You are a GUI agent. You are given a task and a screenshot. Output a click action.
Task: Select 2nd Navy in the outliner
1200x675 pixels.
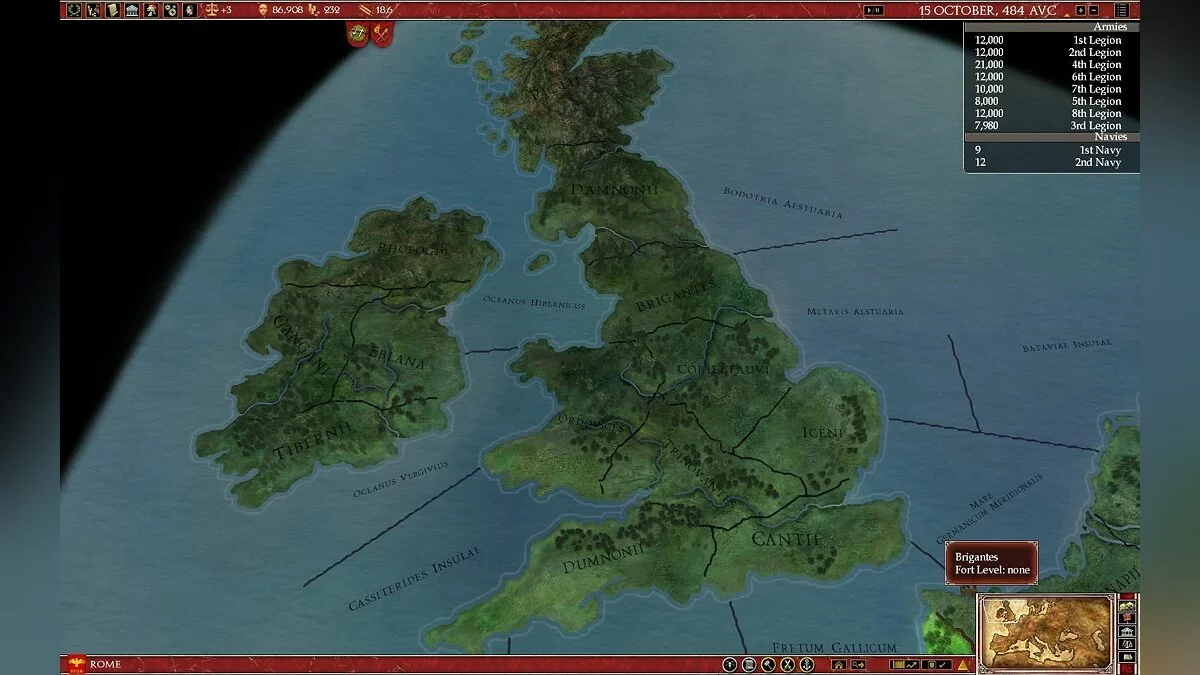(x=1048, y=162)
